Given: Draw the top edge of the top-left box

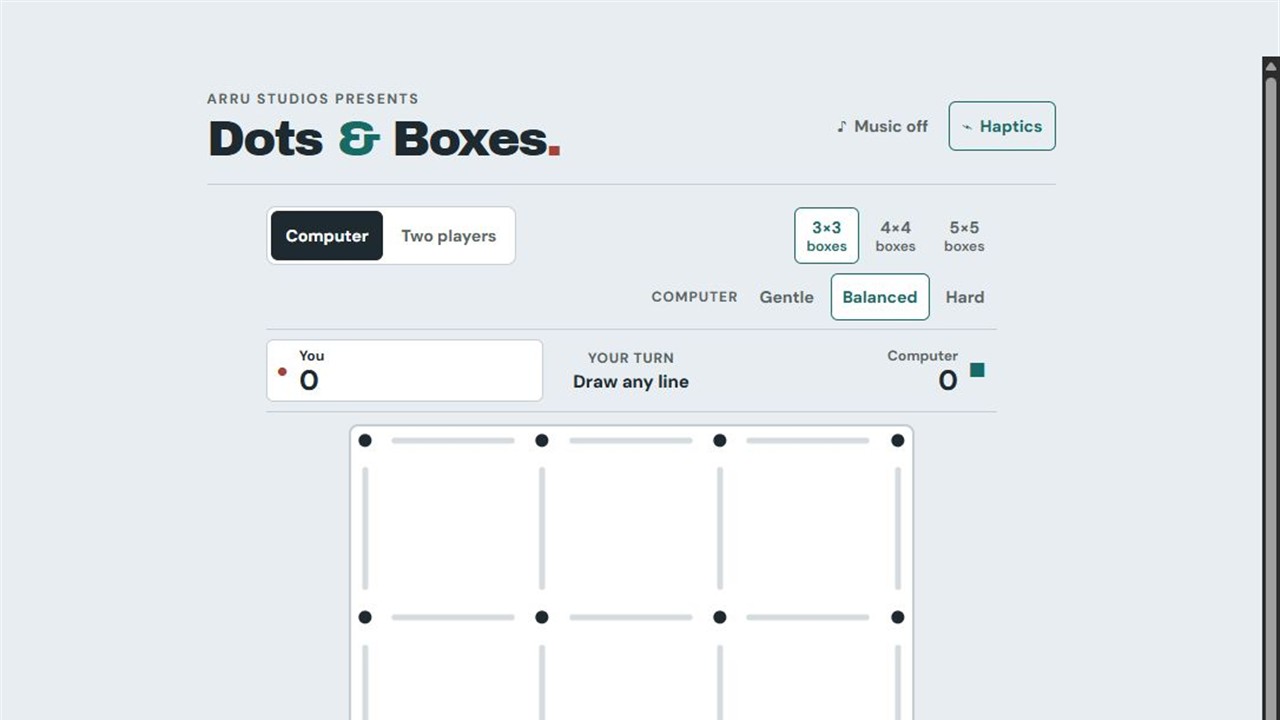Looking at the screenshot, I should (453, 440).
